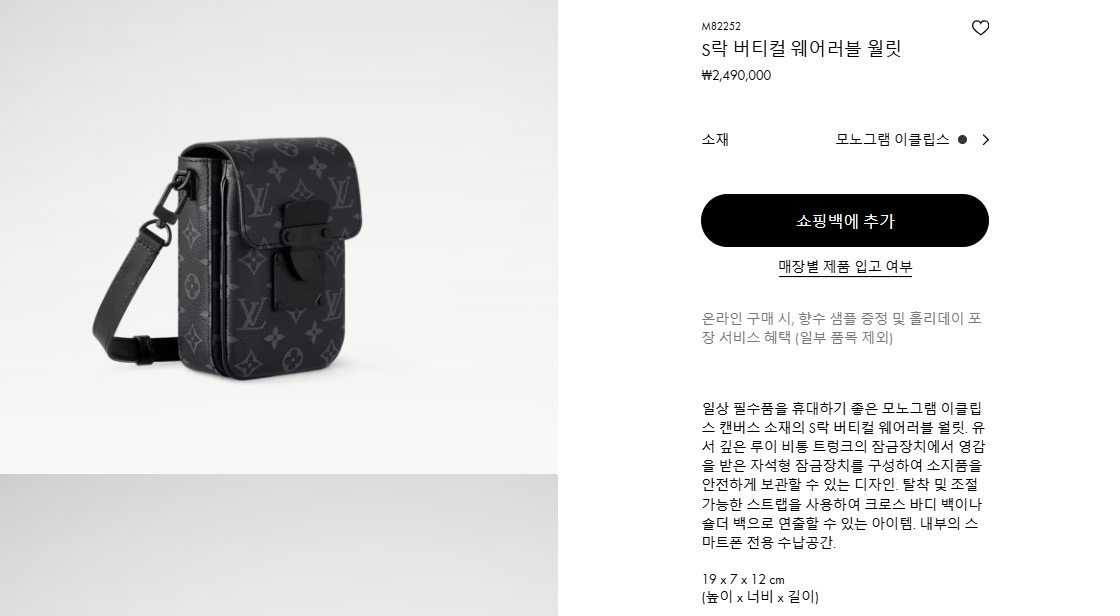Add the bag to wishlist with heart icon
This screenshot has width=1120, height=616.
point(980,28)
